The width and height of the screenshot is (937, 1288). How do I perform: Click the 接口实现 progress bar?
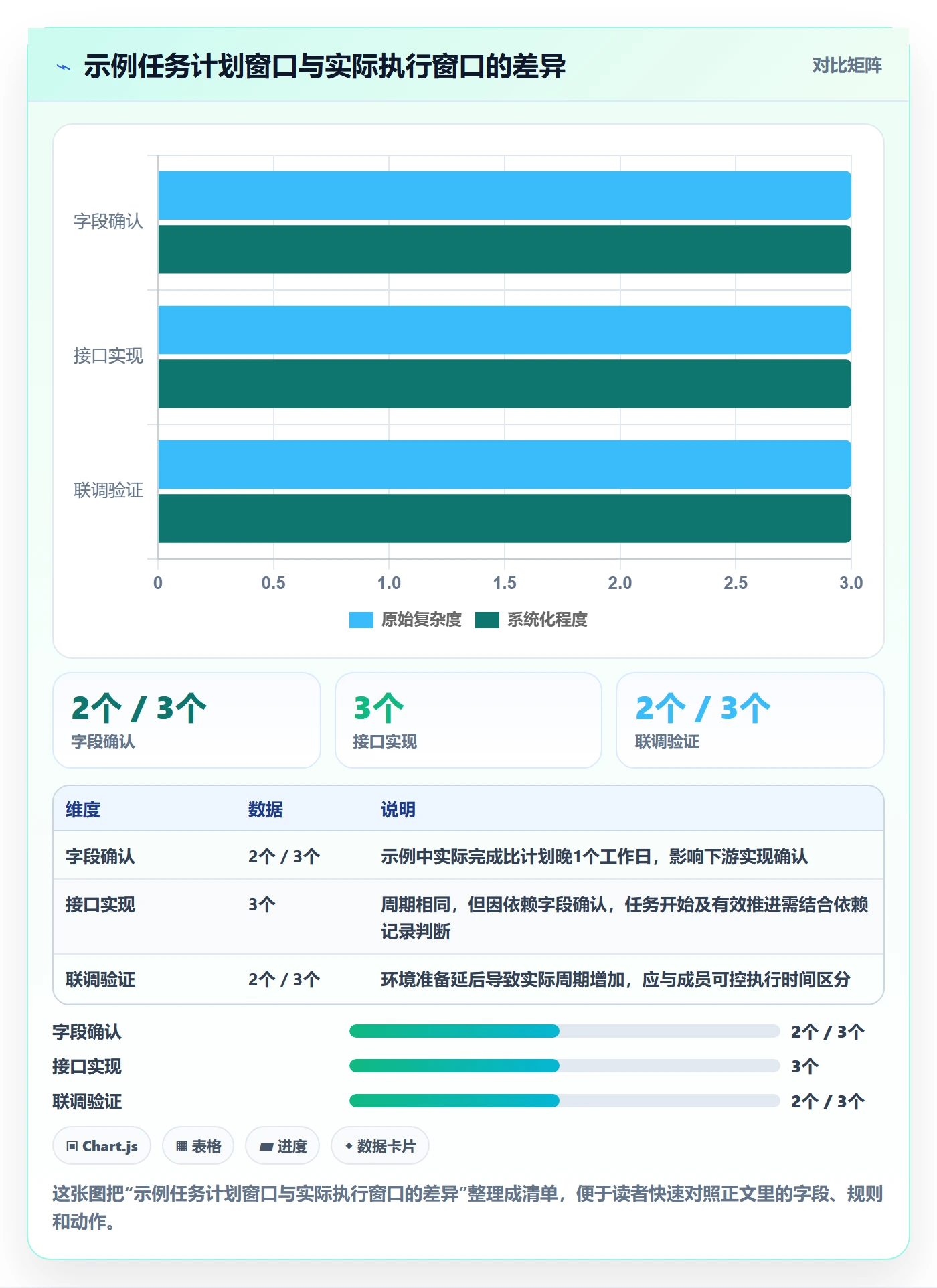pos(564,1066)
